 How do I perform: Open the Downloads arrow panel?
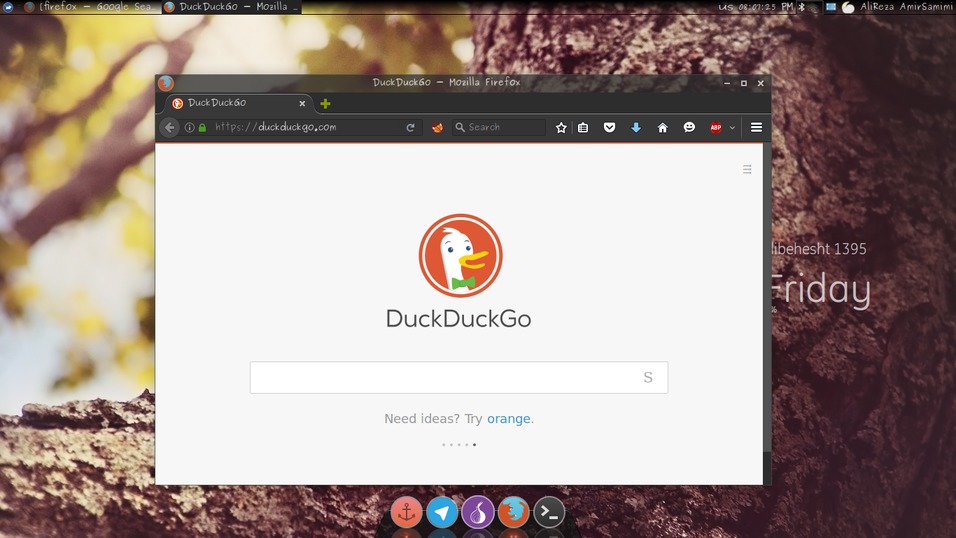(636, 127)
